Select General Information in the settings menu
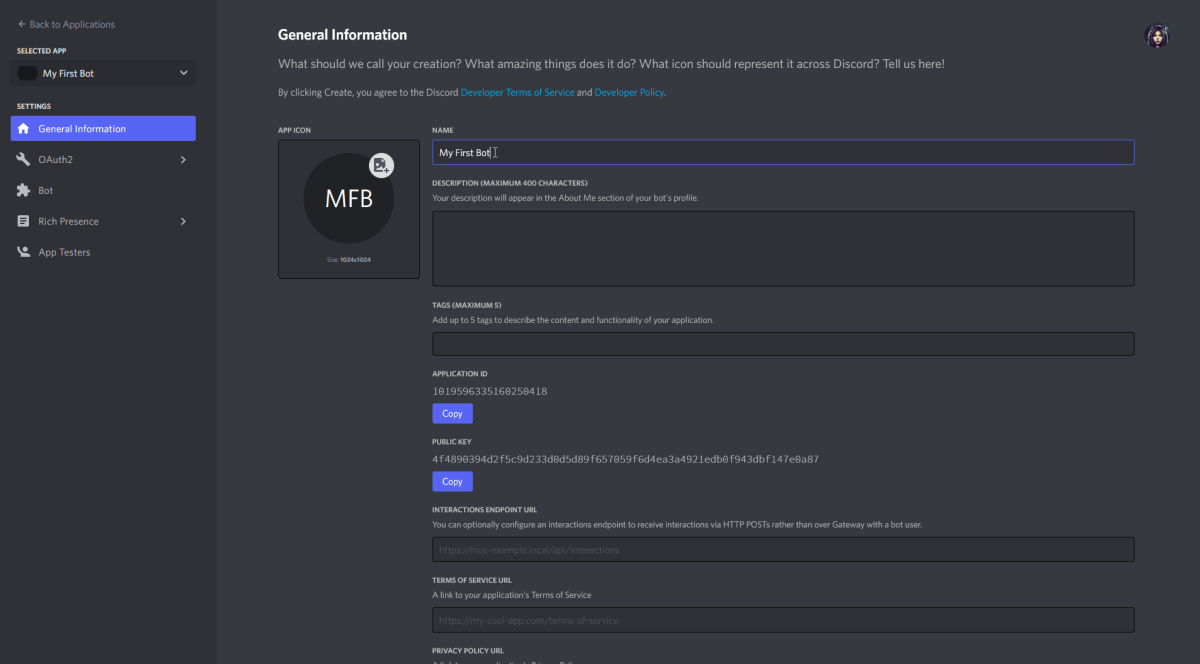 point(80,128)
